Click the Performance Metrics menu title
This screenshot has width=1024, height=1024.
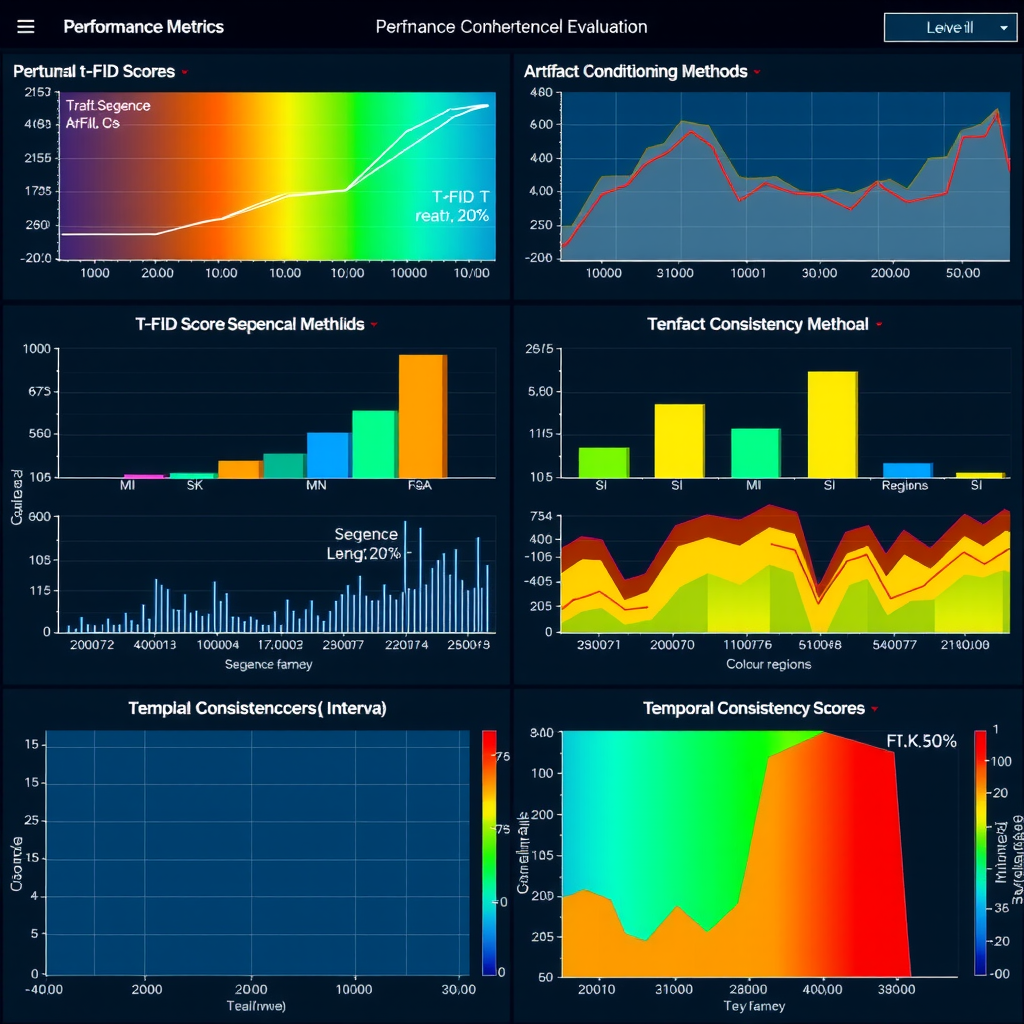(x=143, y=27)
